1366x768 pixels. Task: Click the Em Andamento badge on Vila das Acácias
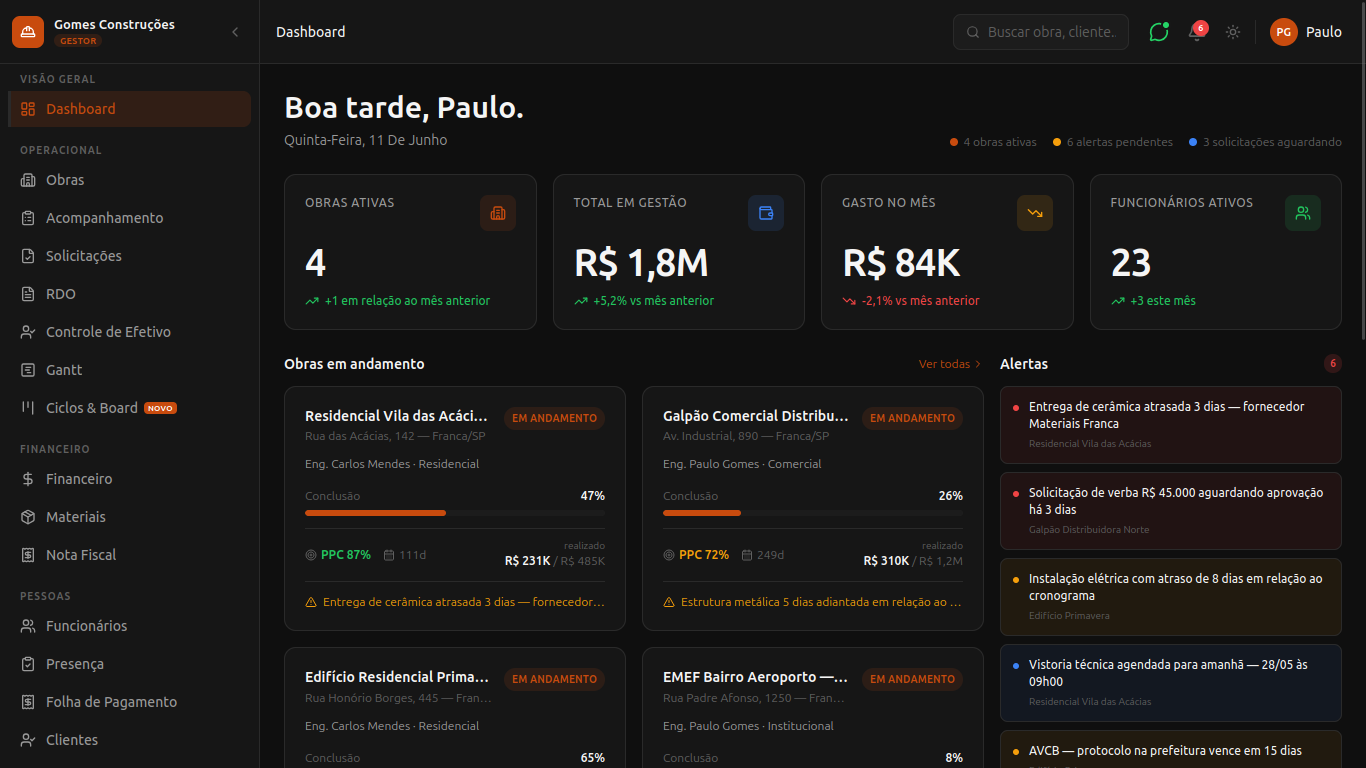pyautogui.click(x=554, y=418)
